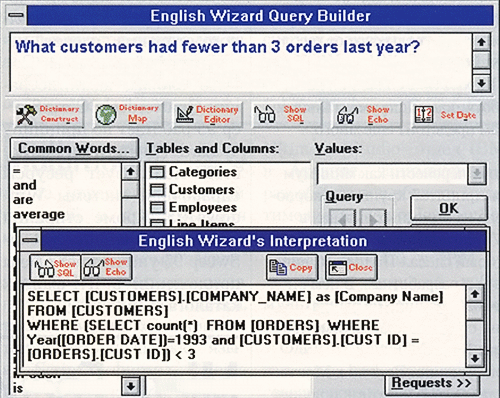Screen dimensions: 500x398
Task: Click next Query arrow button
Action: pos(373,219)
